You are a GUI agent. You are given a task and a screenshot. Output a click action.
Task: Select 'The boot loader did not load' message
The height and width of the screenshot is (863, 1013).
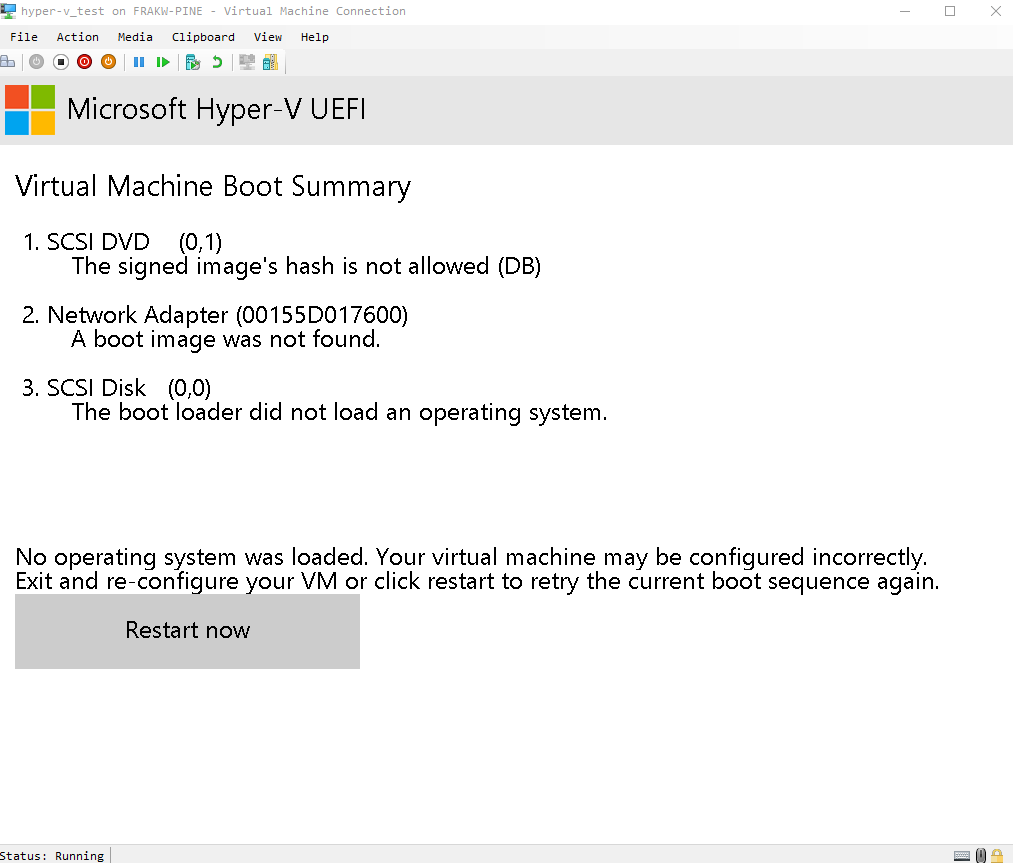tap(339, 412)
